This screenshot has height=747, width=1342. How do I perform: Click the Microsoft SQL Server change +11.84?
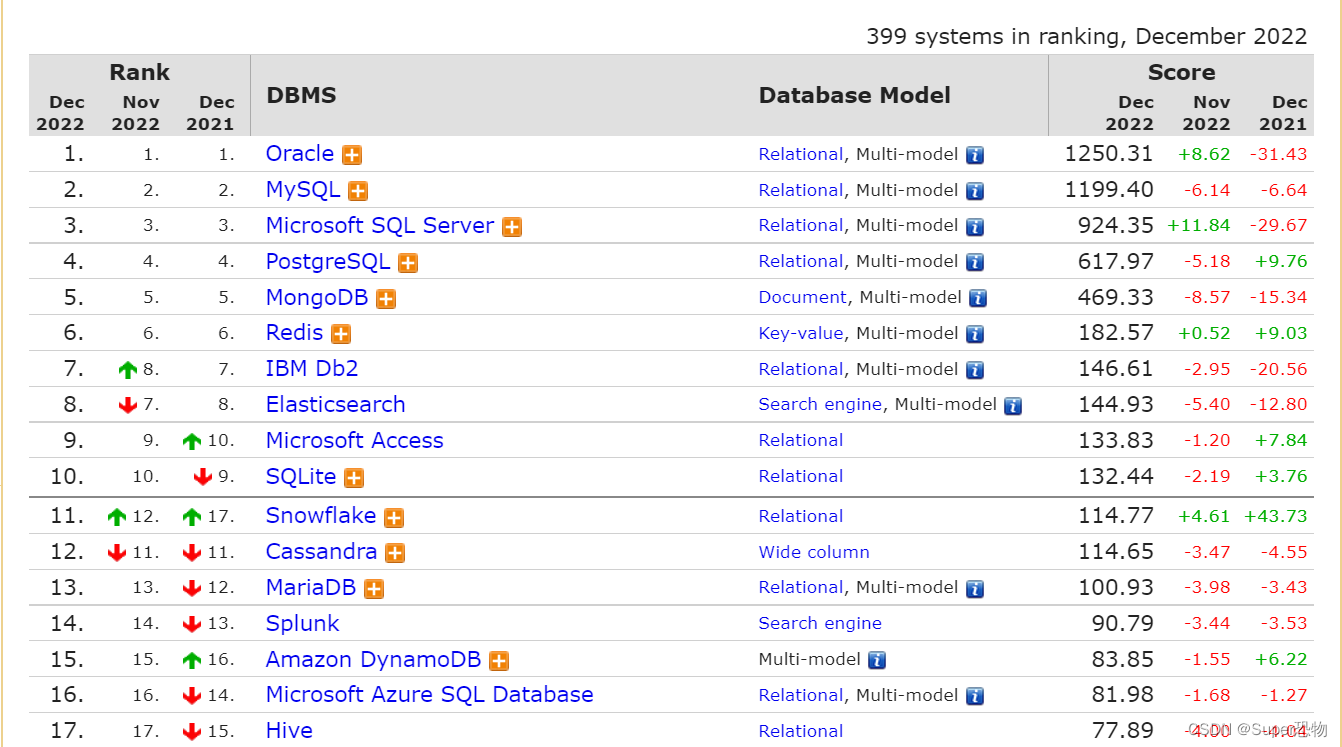1199,226
